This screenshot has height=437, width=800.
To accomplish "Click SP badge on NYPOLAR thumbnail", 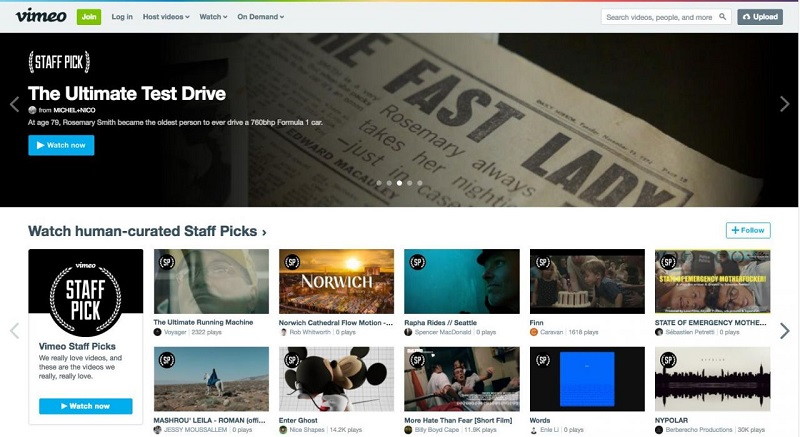I will tap(668, 360).
